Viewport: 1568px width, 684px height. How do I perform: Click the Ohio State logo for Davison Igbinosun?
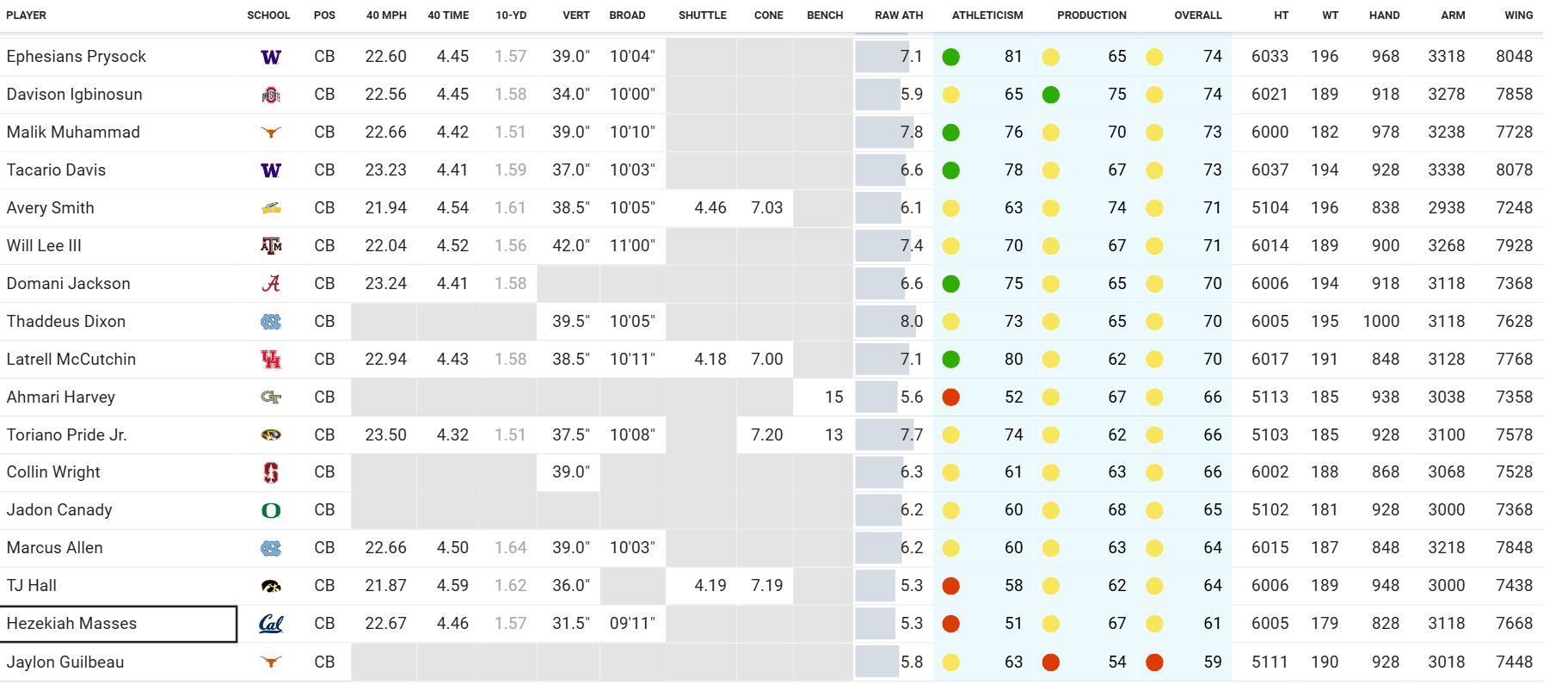coord(270,95)
